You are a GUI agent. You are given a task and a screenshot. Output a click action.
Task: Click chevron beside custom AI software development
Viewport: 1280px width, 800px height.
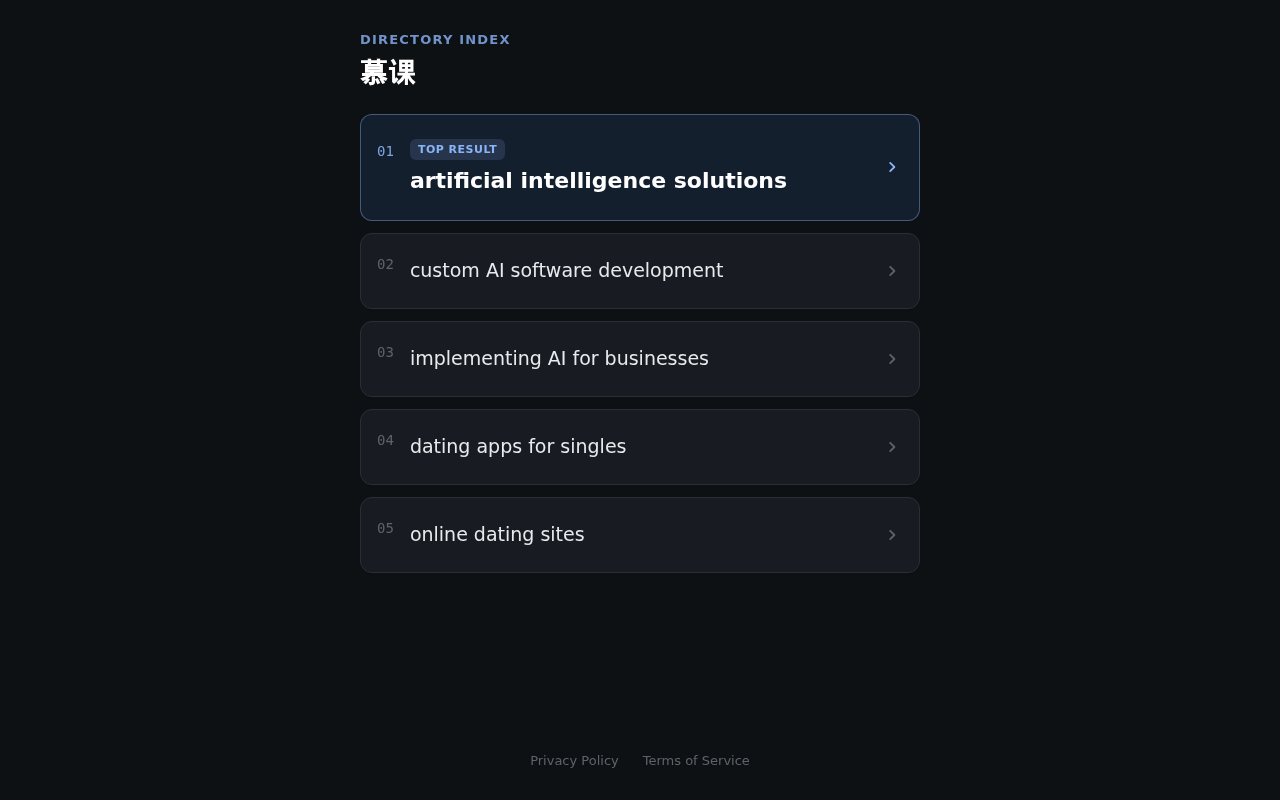892,271
